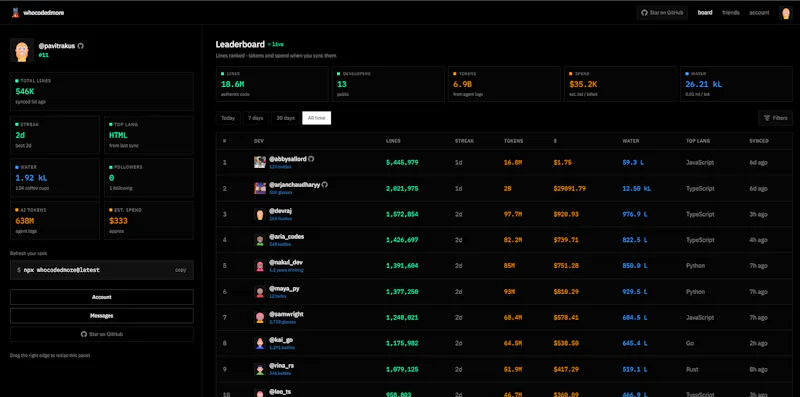Click the npx whocodedmore@latest command field
Viewport: 800px width, 397px height.
point(102,270)
